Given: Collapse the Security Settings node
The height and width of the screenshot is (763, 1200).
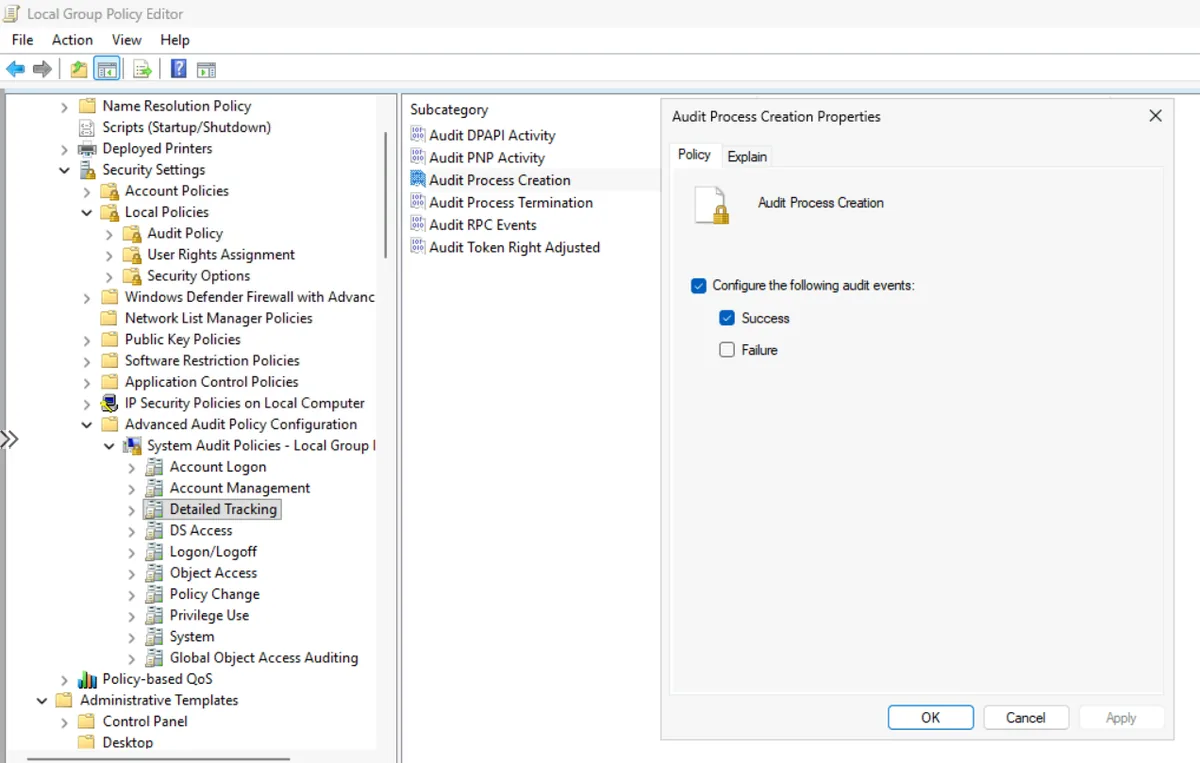Looking at the screenshot, I should click(65, 170).
